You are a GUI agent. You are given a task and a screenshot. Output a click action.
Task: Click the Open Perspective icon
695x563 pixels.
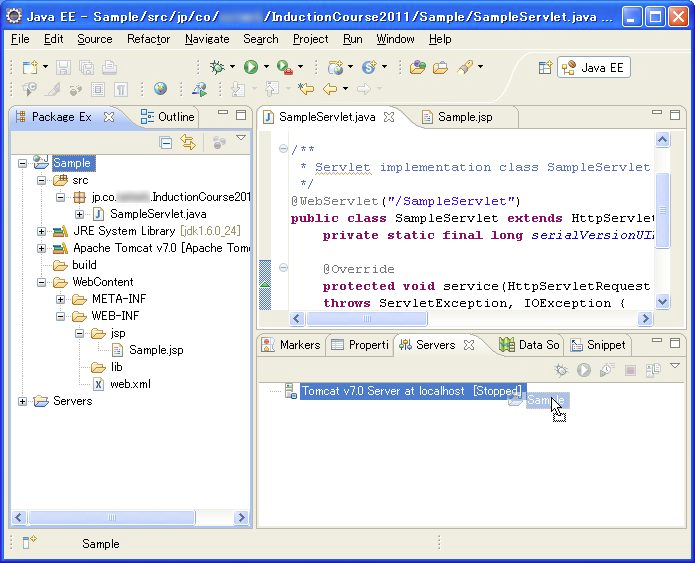point(545,67)
